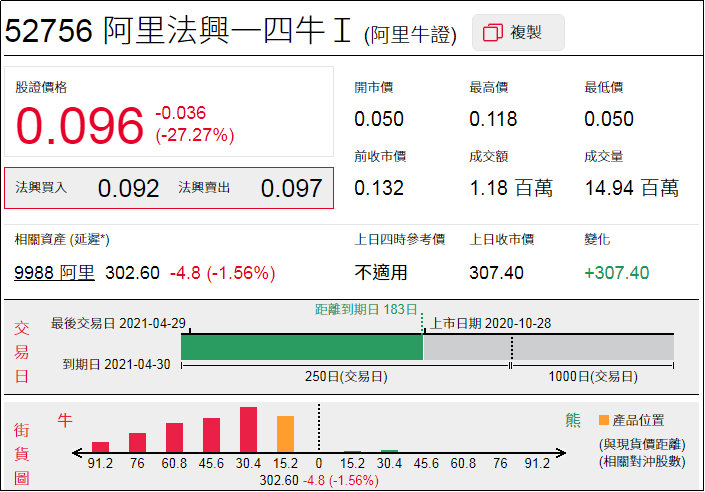The image size is (705, 492).
Task: Click the 最高價 value 0.118
Action: (x=493, y=119)
